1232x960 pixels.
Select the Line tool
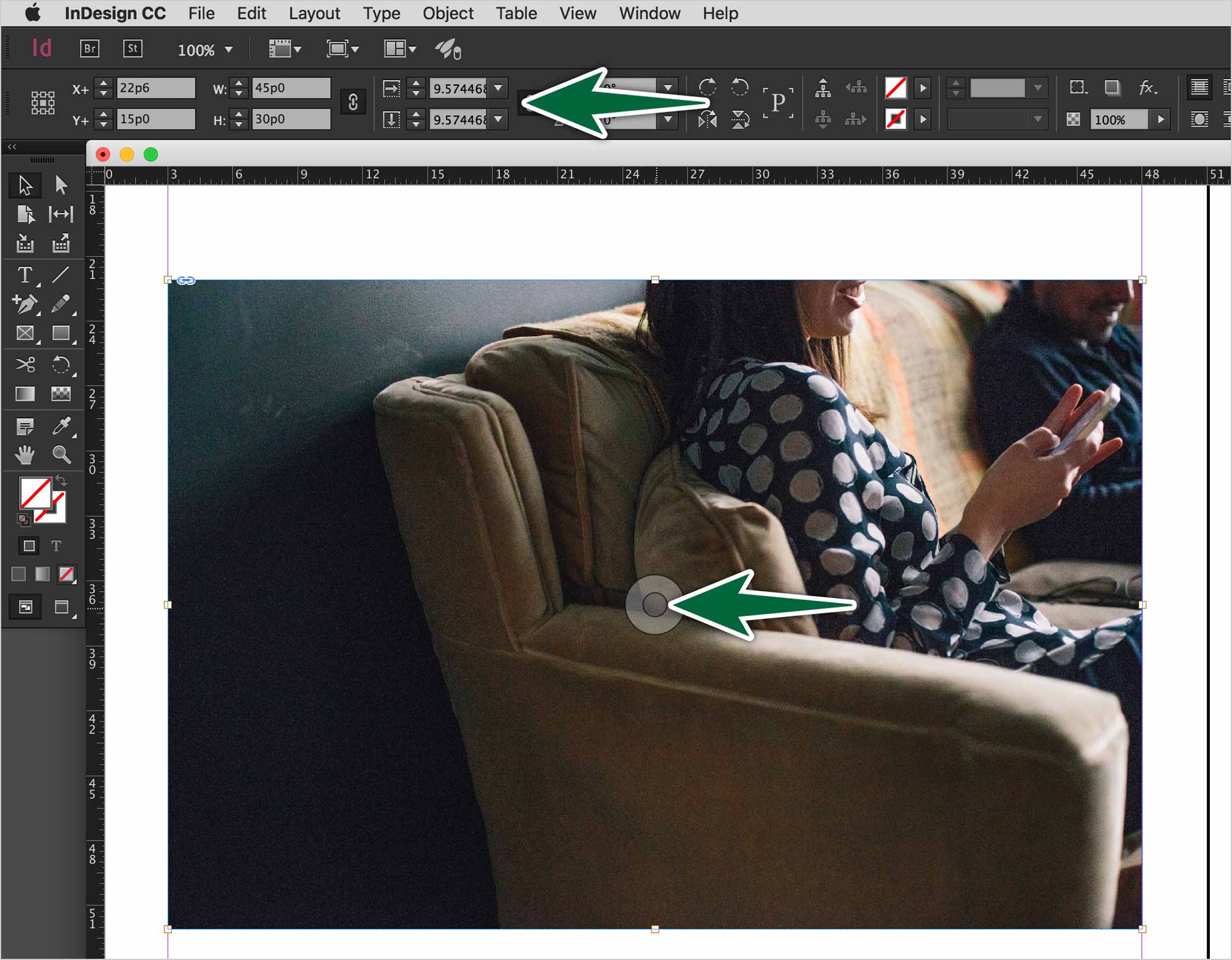pyautogui.click(x=61, y=275)
